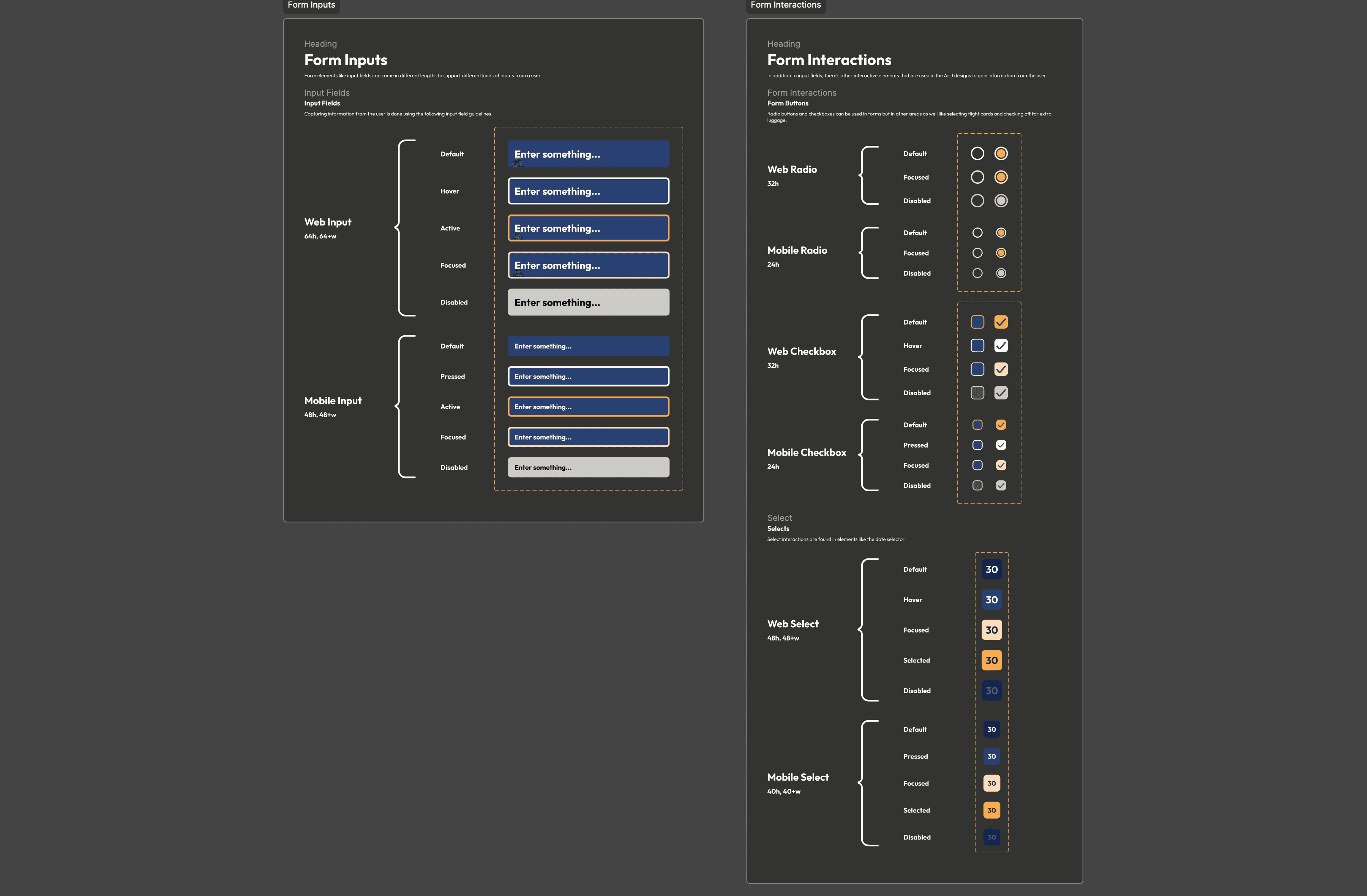Select the filled Web Radio Focused button
Viewport: 1367px width, 896px height.
(x=1001, y=177)
